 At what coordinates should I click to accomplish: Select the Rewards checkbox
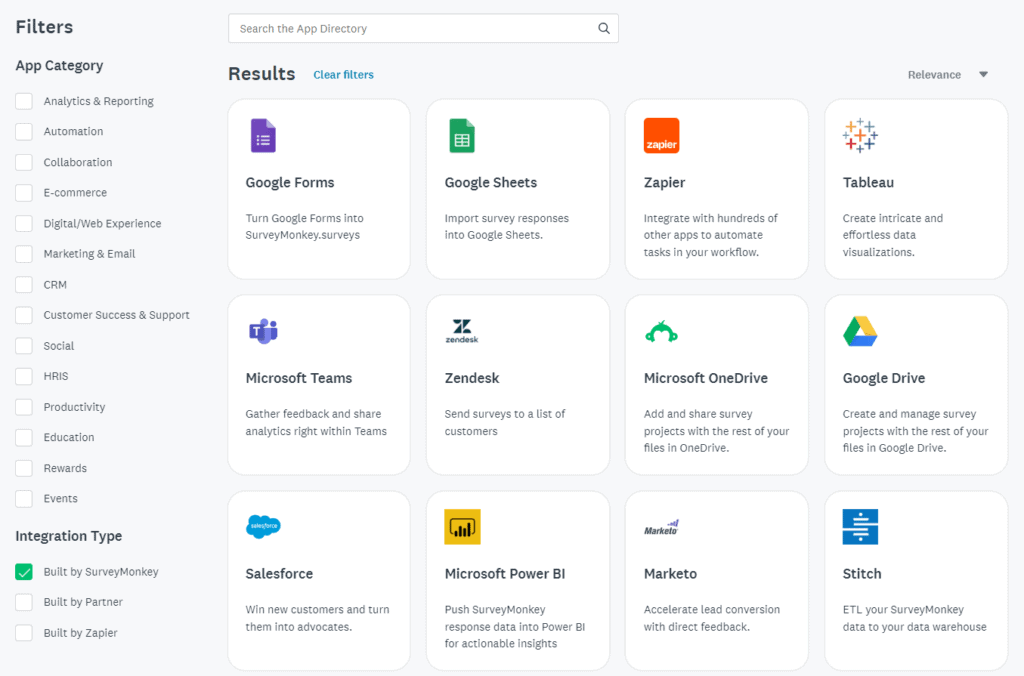pyautogui.click(x=24, y=468)
